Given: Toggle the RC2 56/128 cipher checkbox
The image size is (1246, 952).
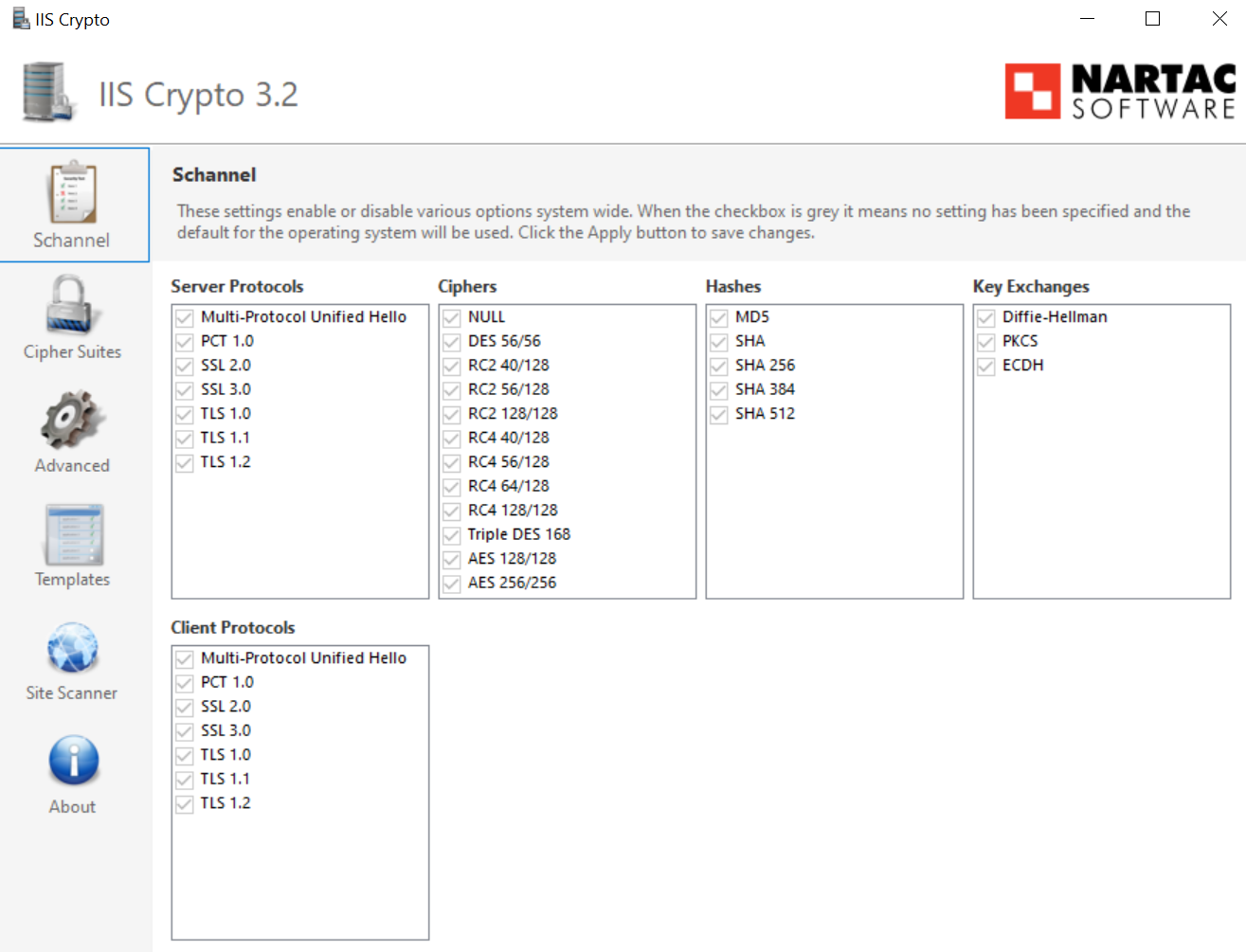Looking at the screenshot, I should (452, 389).
